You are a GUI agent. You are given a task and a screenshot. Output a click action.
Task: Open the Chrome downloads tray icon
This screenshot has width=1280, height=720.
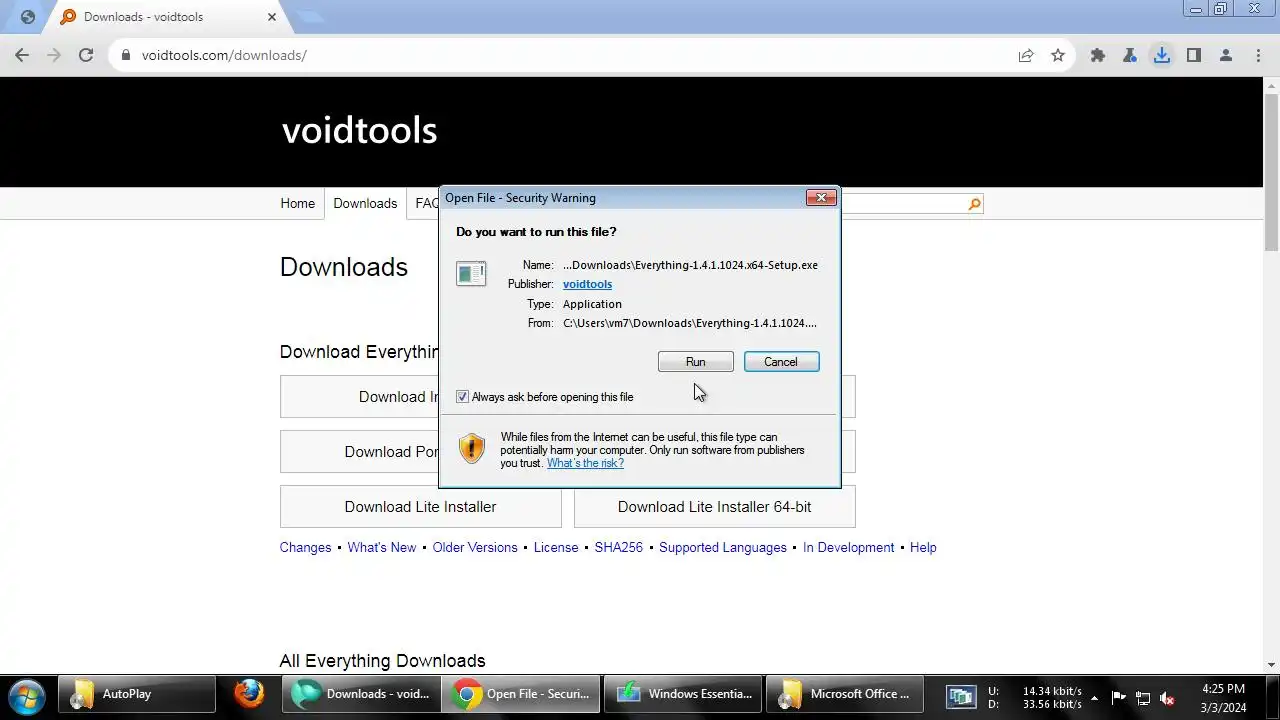[x=1162, y=55]
